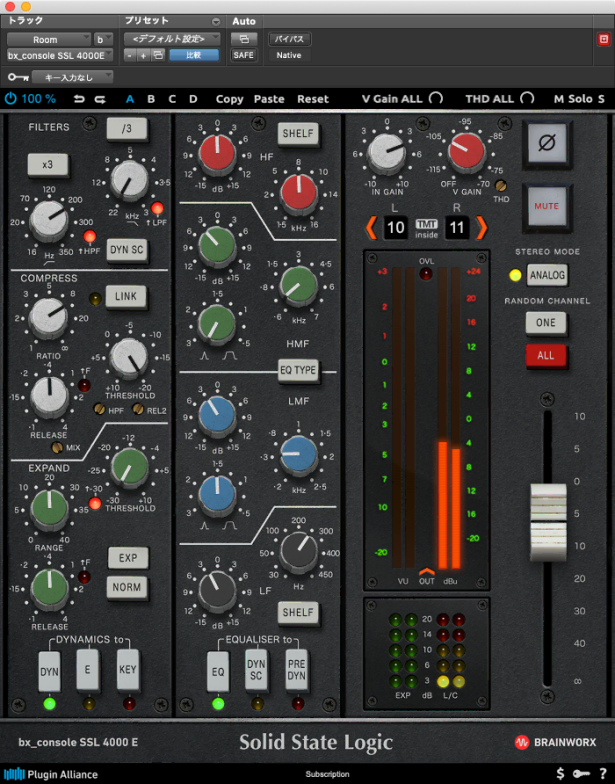Click the right orange channel arrow
615x784 pixels.
pos(481,228)
